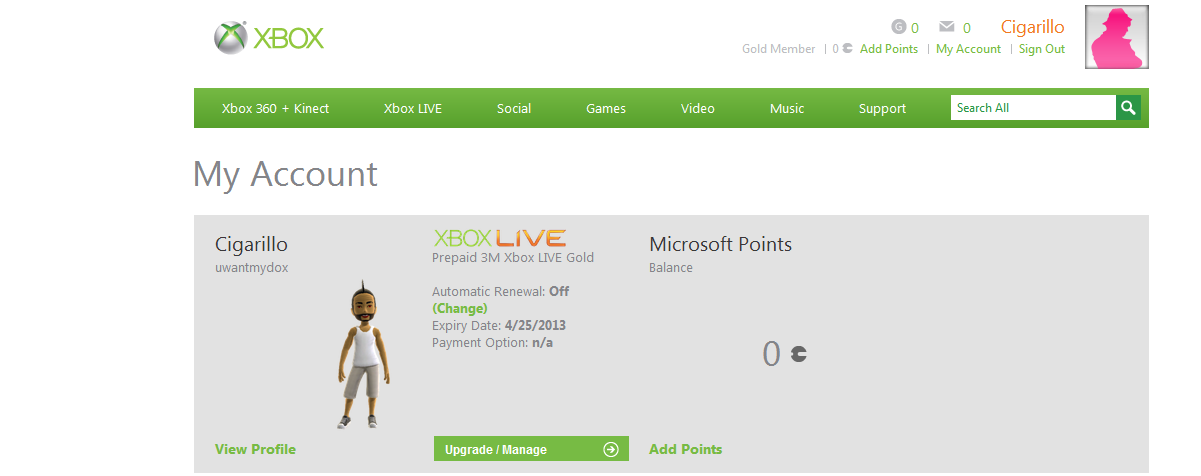Click the Upgrade / Manage button

pyautogui.click(x=531, y=449)
